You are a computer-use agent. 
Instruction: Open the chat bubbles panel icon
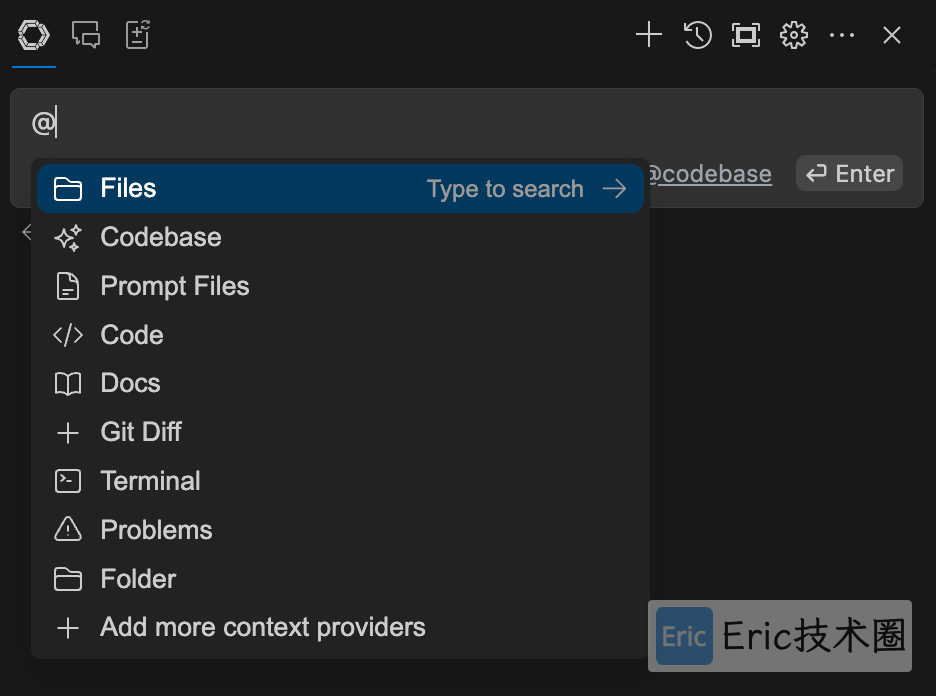[x=86, y=35]
